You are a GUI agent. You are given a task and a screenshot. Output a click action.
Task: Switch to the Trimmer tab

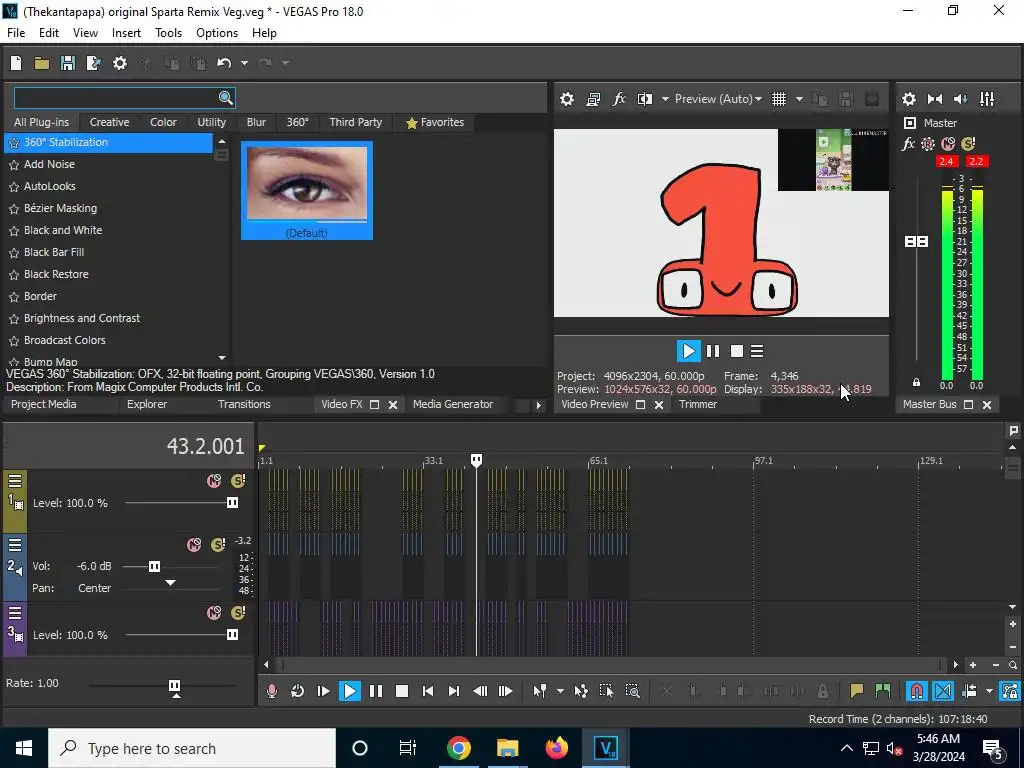click(697, 404)
